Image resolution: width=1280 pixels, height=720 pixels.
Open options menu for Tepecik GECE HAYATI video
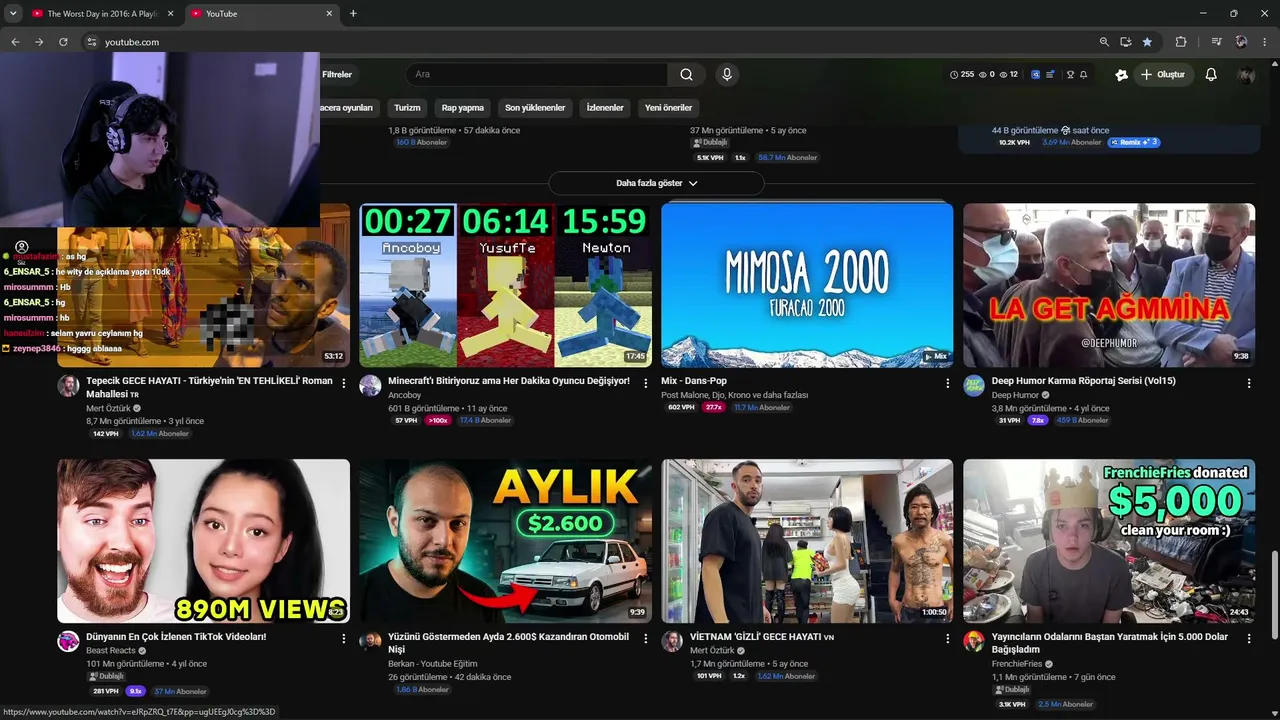tap(344, 383)
